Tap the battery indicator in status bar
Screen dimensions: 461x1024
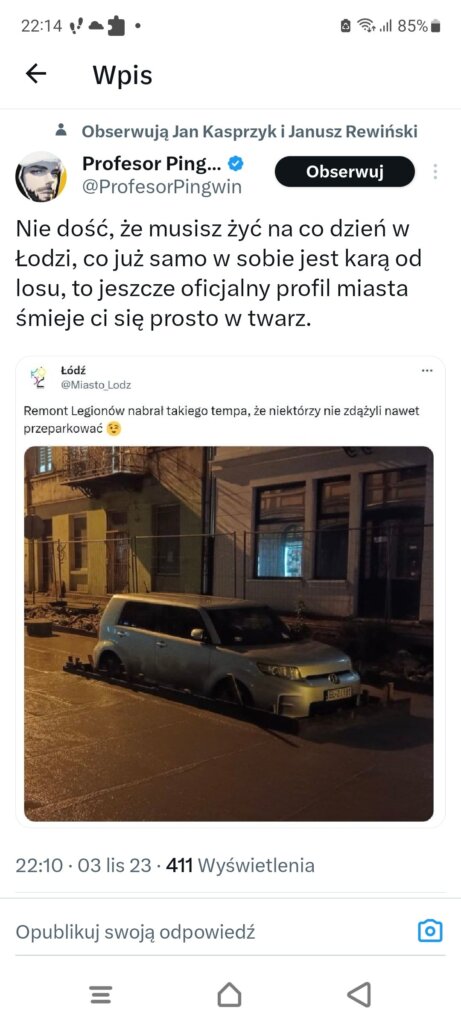pyautogui.click(x=436, y=26)
